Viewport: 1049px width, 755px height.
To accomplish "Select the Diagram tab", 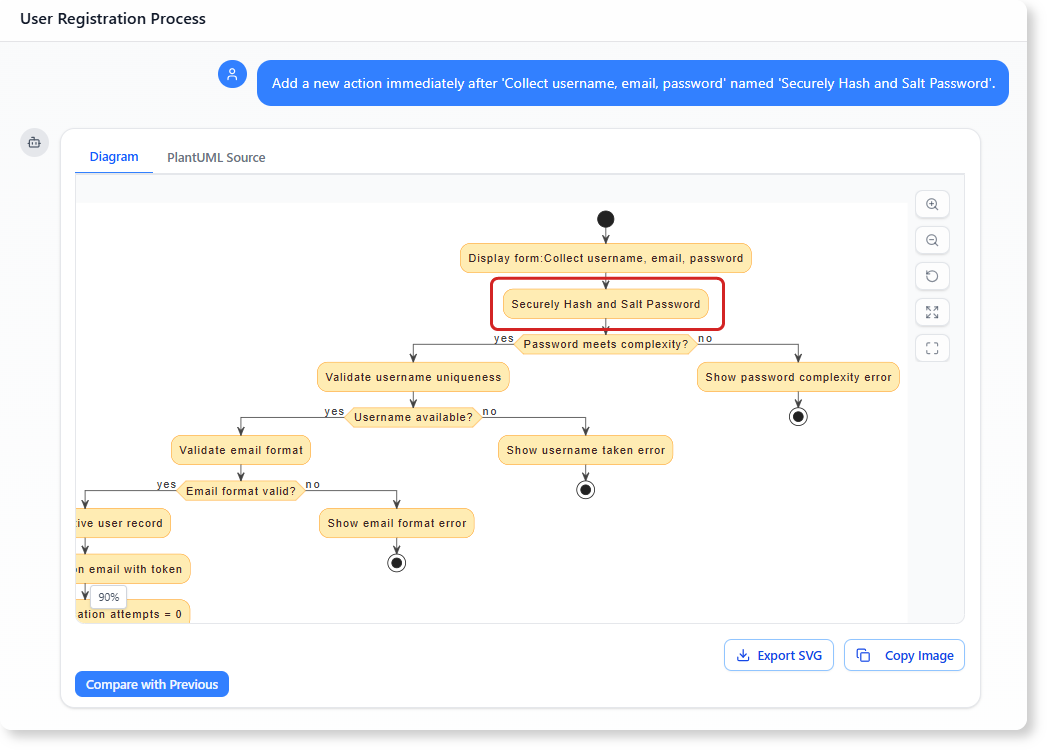I will [x=114, y=157].
